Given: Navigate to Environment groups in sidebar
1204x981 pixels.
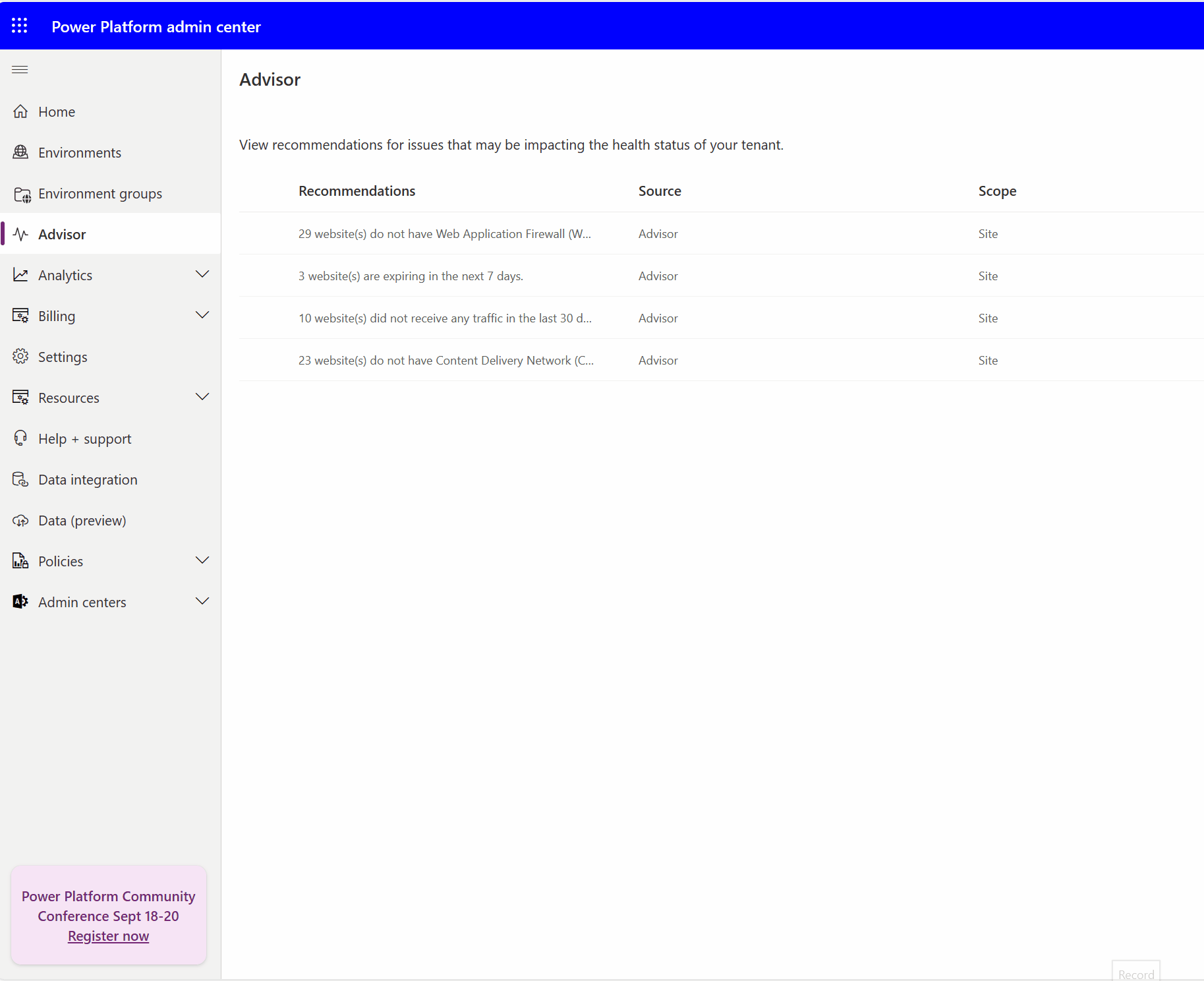Looking at the screenshot, I should [x=100, y=194].
